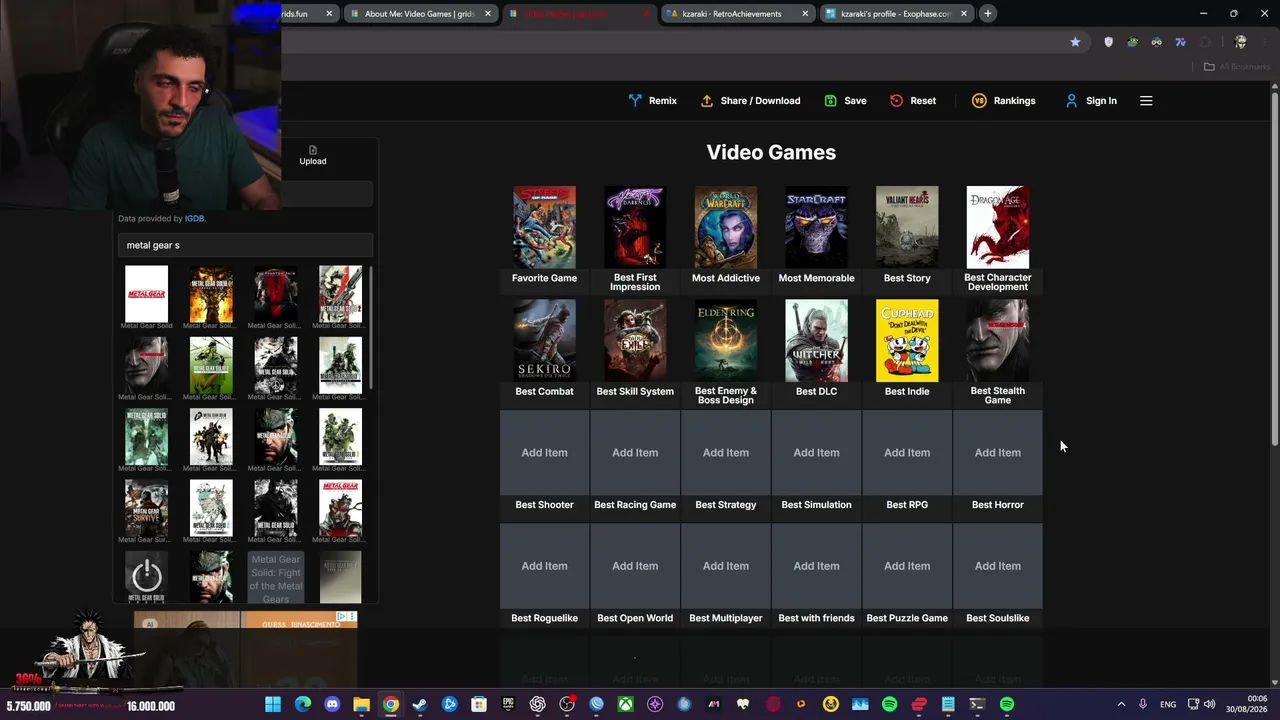Open File Explorer from the taskbar
This screenshot has height=720, width=1280.
coord(361,705)
